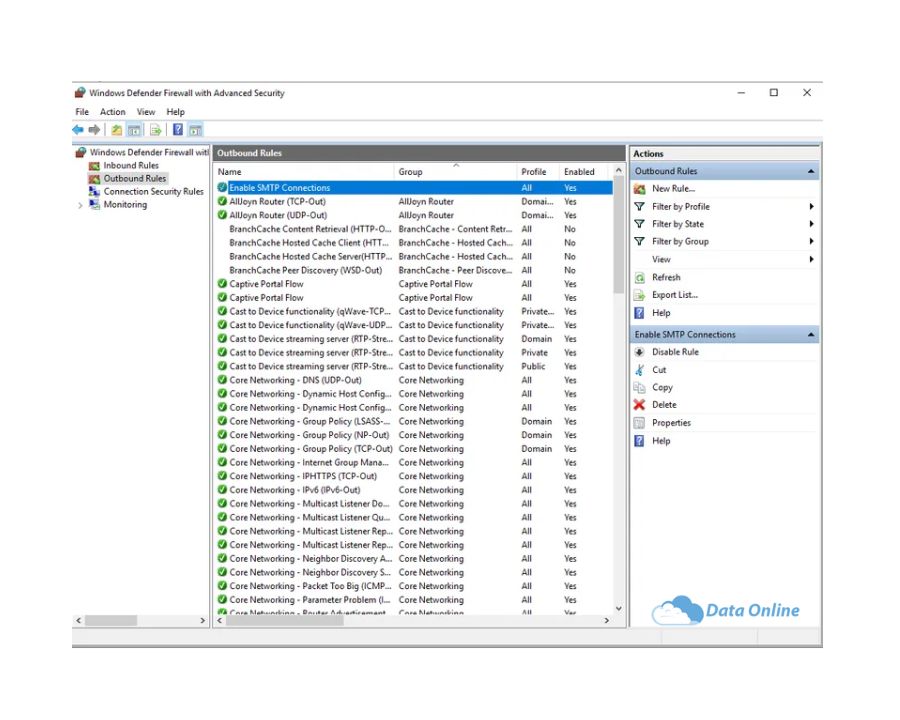Click the Cut scissors icon
This screenshot has width=900, height=720.
coord(639,370)
